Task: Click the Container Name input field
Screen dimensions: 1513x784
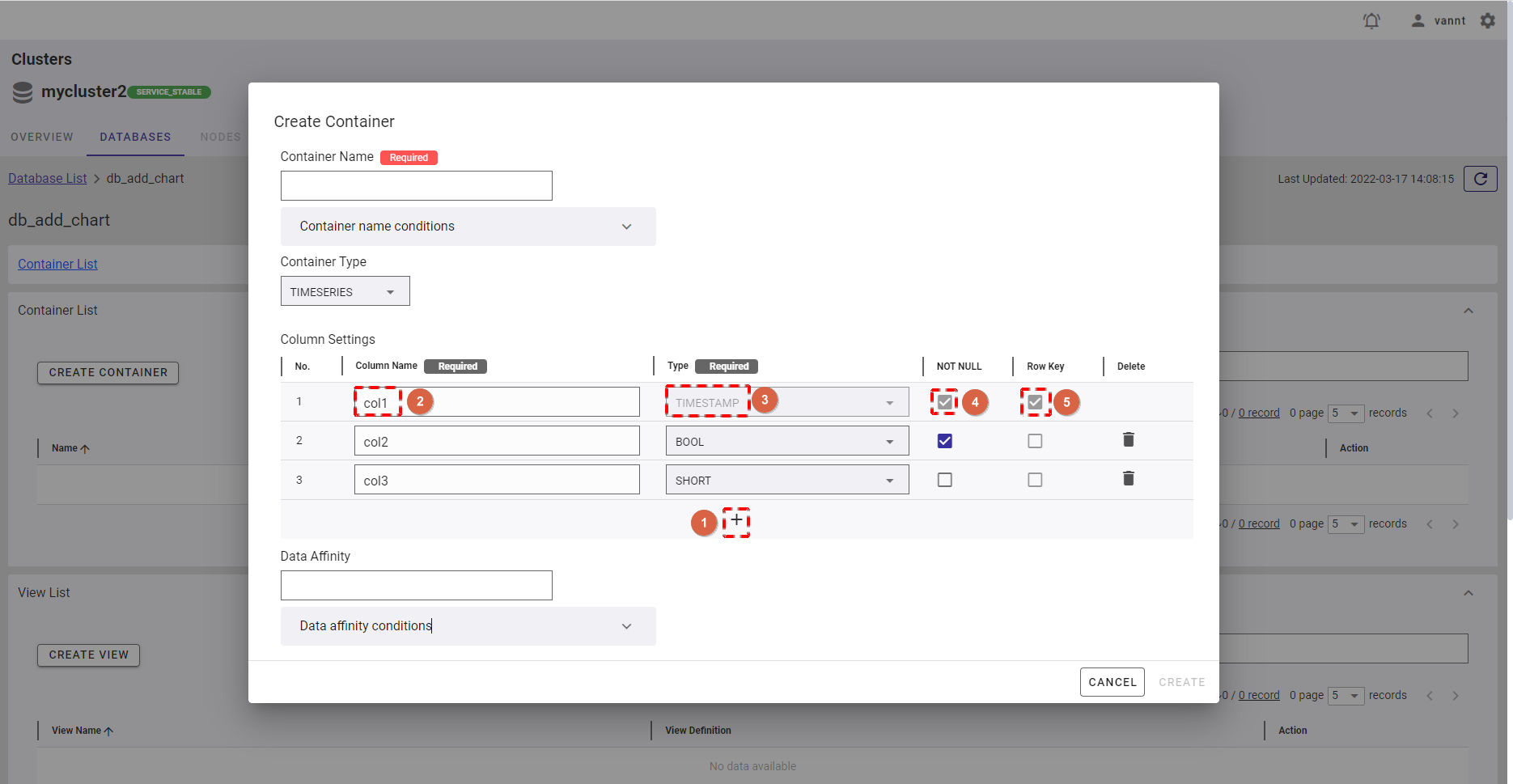Action: tap(416, 186)
